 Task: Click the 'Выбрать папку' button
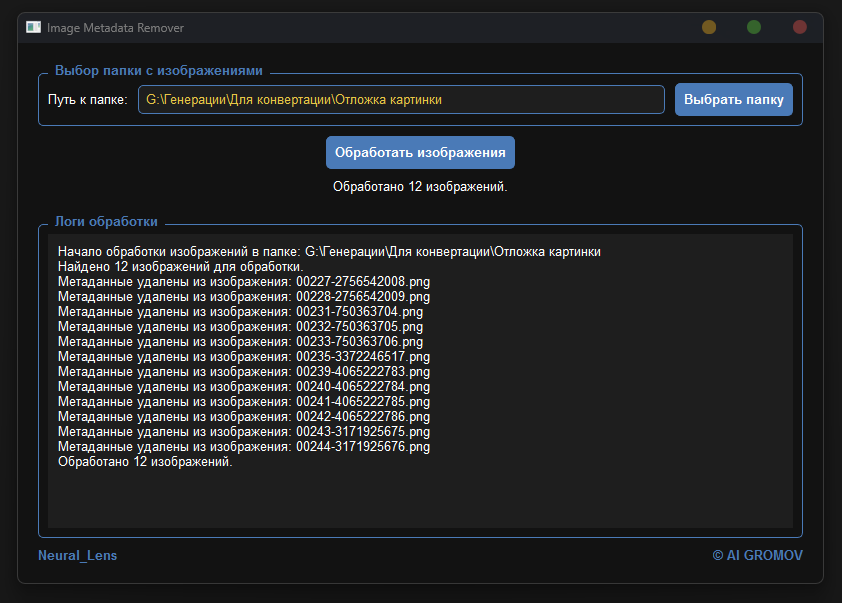click(734, 99)
